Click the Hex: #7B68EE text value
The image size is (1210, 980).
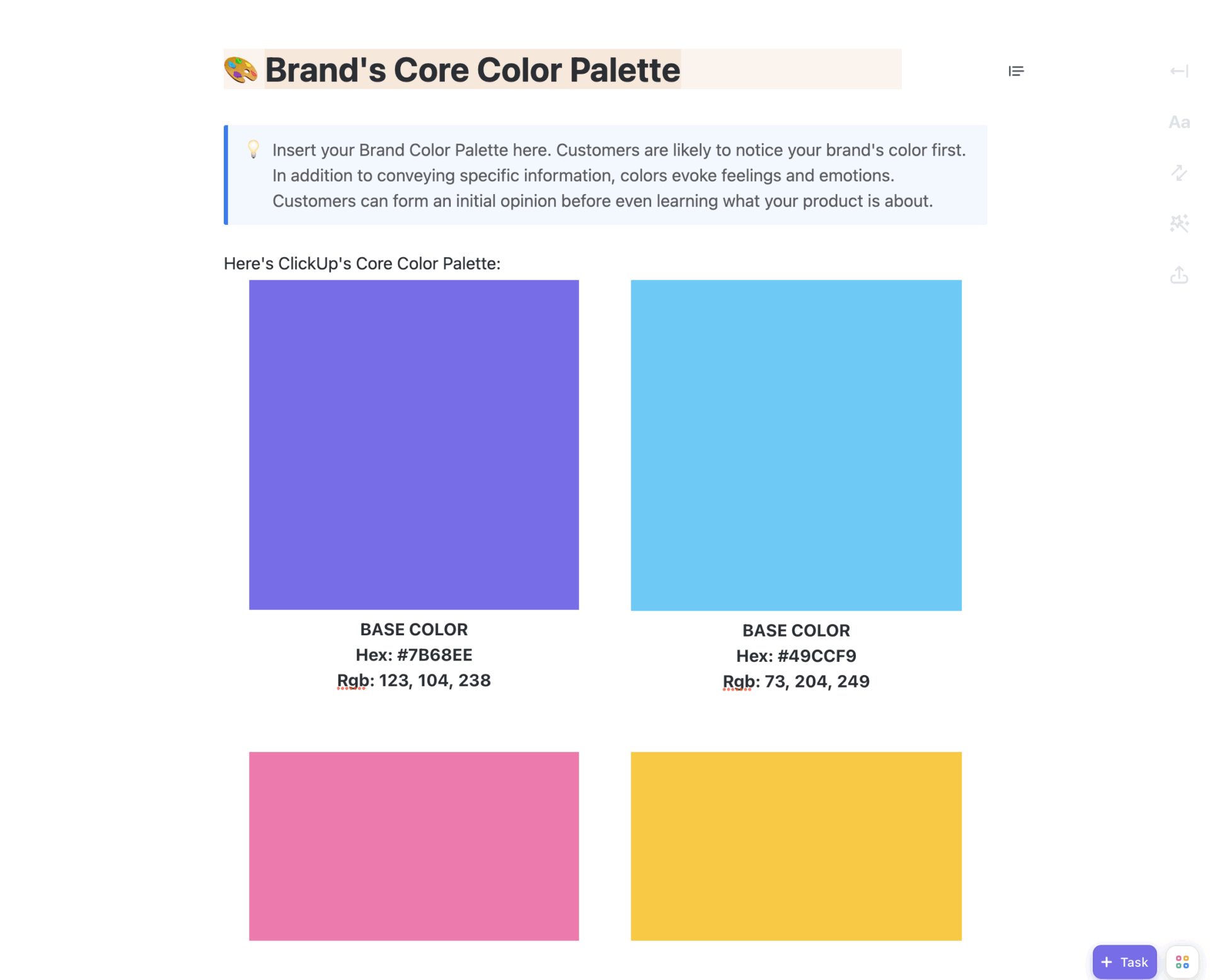click(x=413, y=654)
